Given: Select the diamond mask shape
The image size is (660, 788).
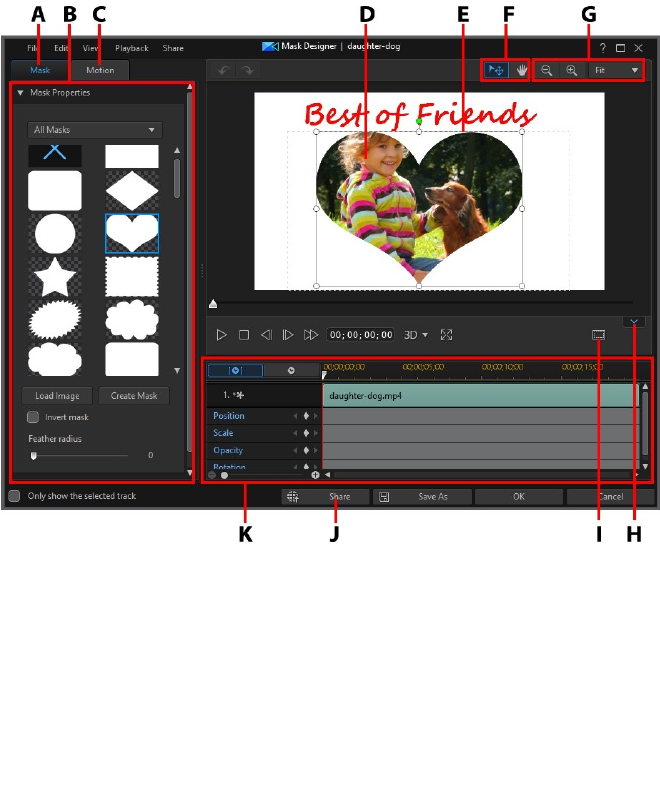Looking at the screenshot, I should coord(132,190).
